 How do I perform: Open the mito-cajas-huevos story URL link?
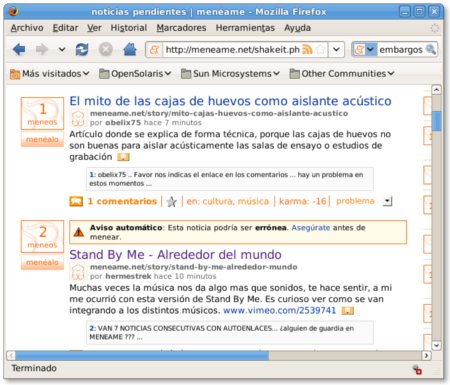pyautogui.click(x=219, y=113)
